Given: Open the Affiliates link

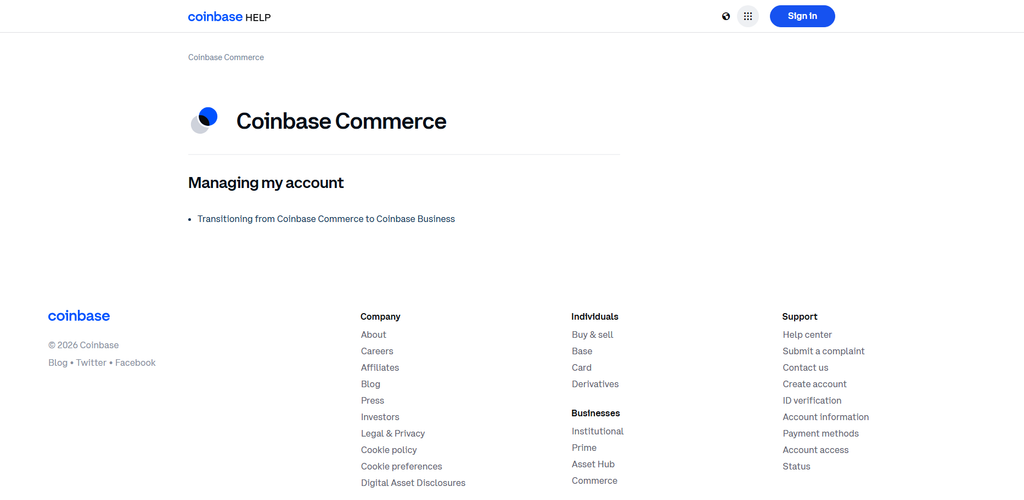Looking at the screenshot, I should [379, 367].
